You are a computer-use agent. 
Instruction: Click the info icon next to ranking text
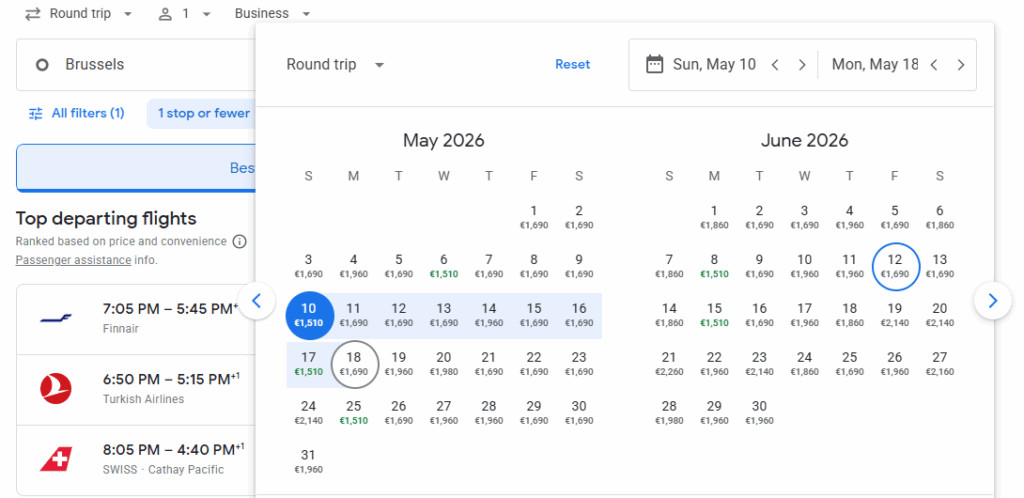239,242
